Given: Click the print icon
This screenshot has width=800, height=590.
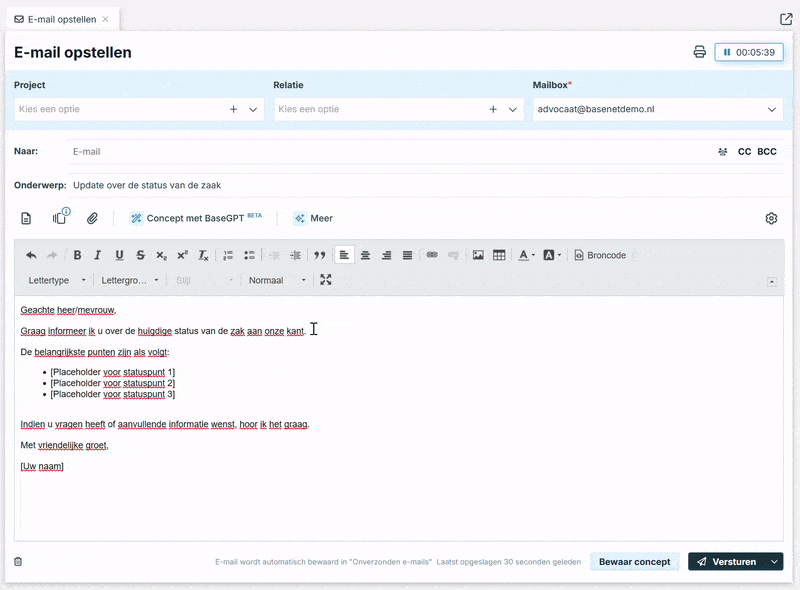Looking at the screenshot, I should 700,52.
